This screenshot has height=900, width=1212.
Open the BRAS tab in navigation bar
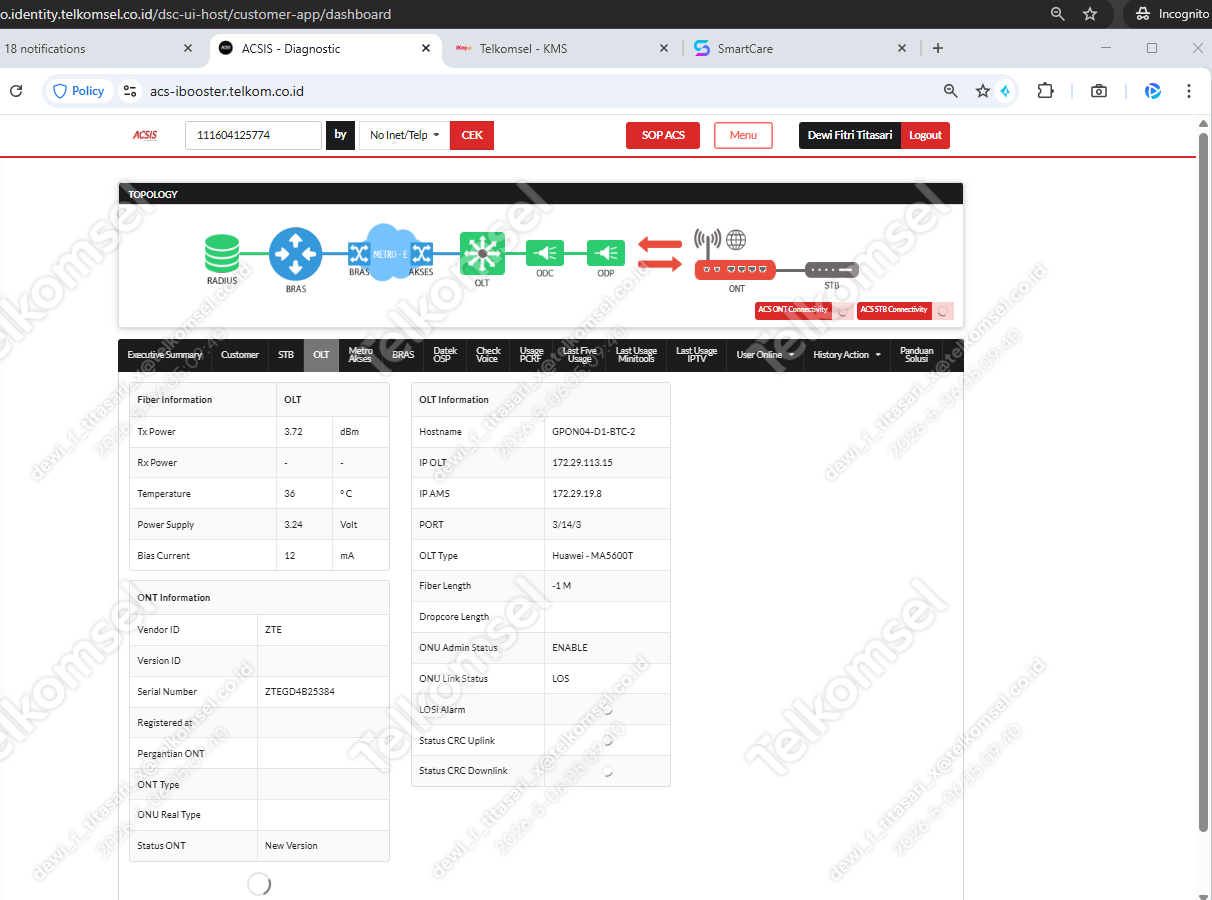403,355
